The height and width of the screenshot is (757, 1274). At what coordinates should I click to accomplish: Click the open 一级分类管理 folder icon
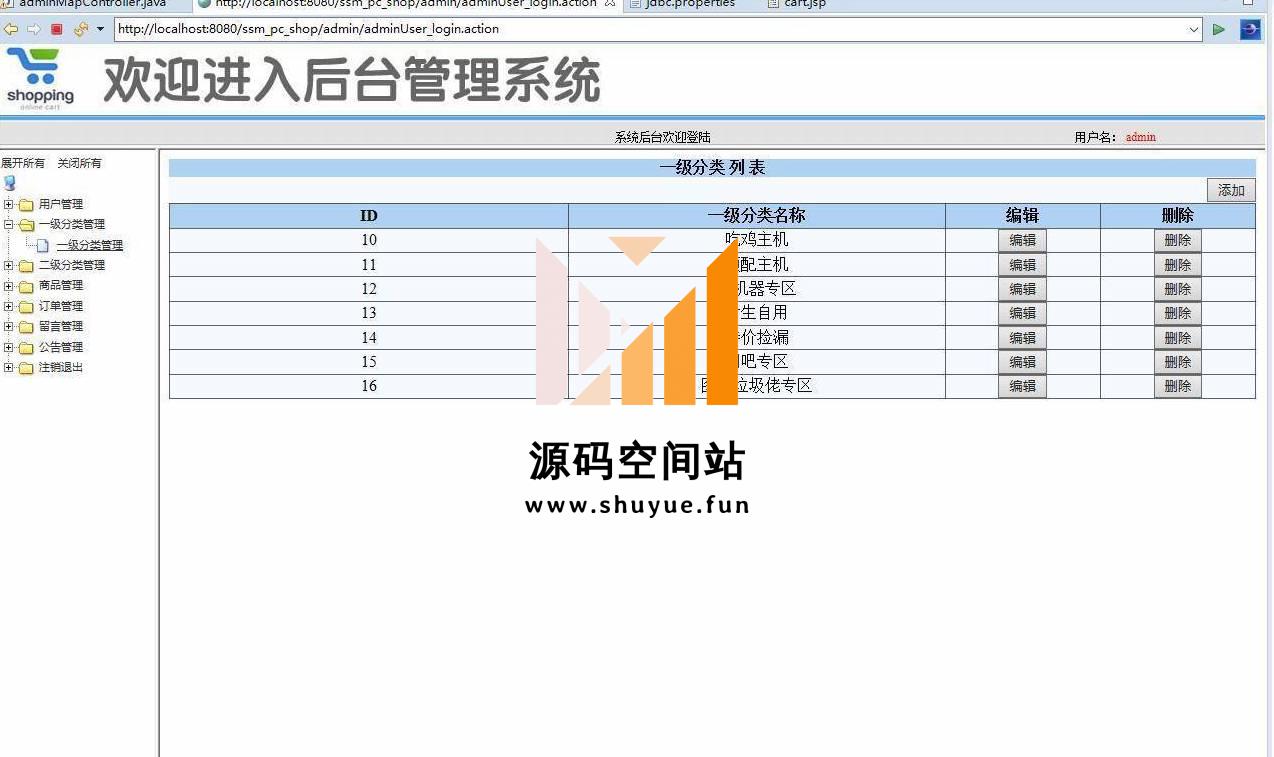click(26, 224)
